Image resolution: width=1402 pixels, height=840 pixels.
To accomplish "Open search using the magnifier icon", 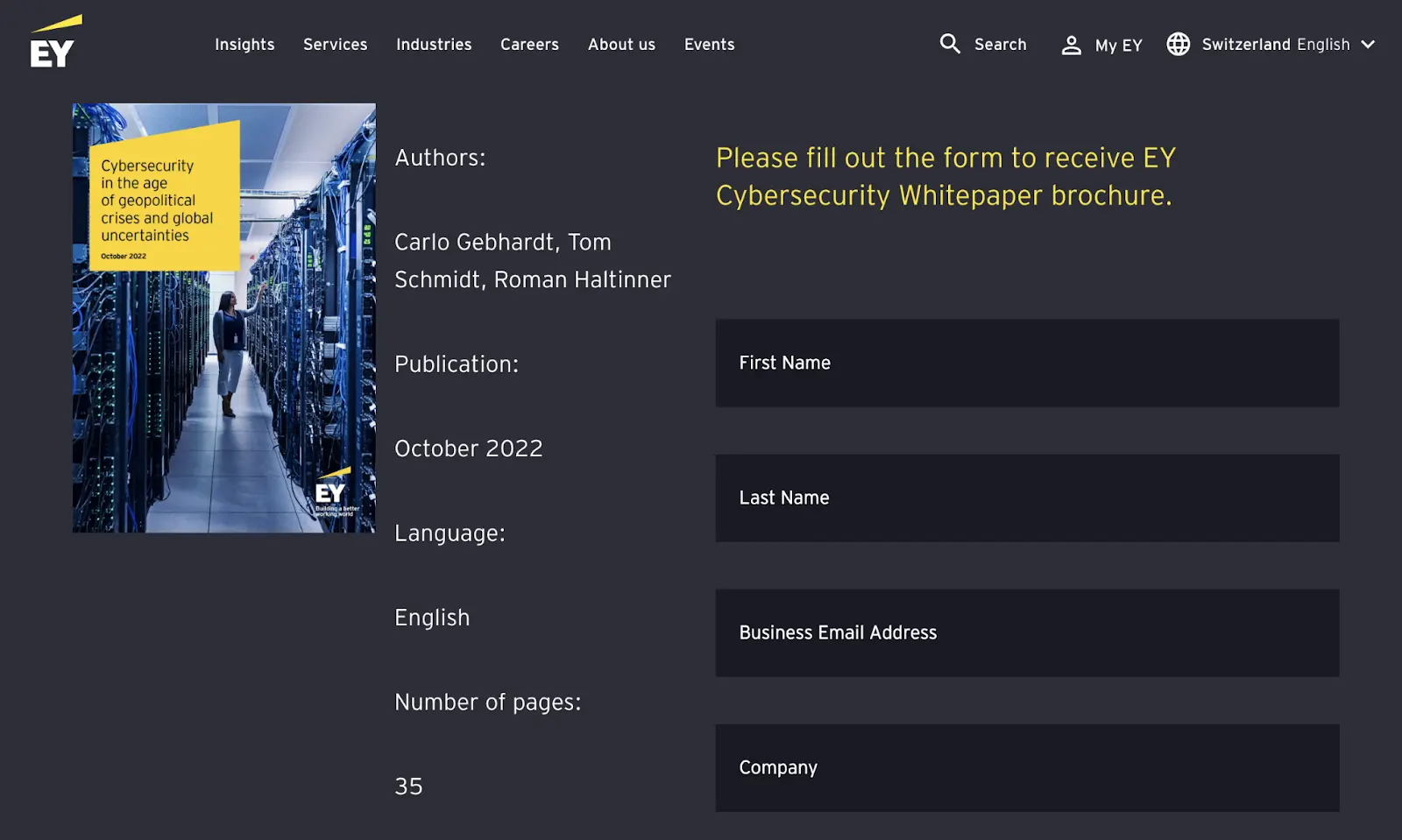I will click(951, 44).
